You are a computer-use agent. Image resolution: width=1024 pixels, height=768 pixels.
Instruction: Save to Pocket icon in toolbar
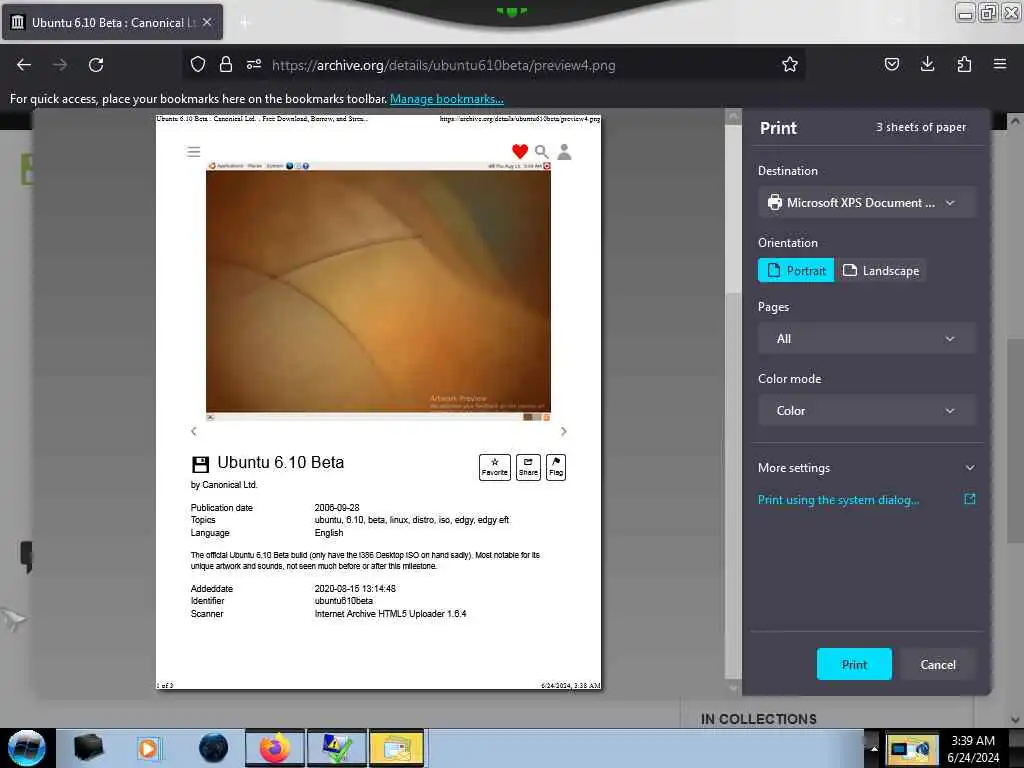891,64
